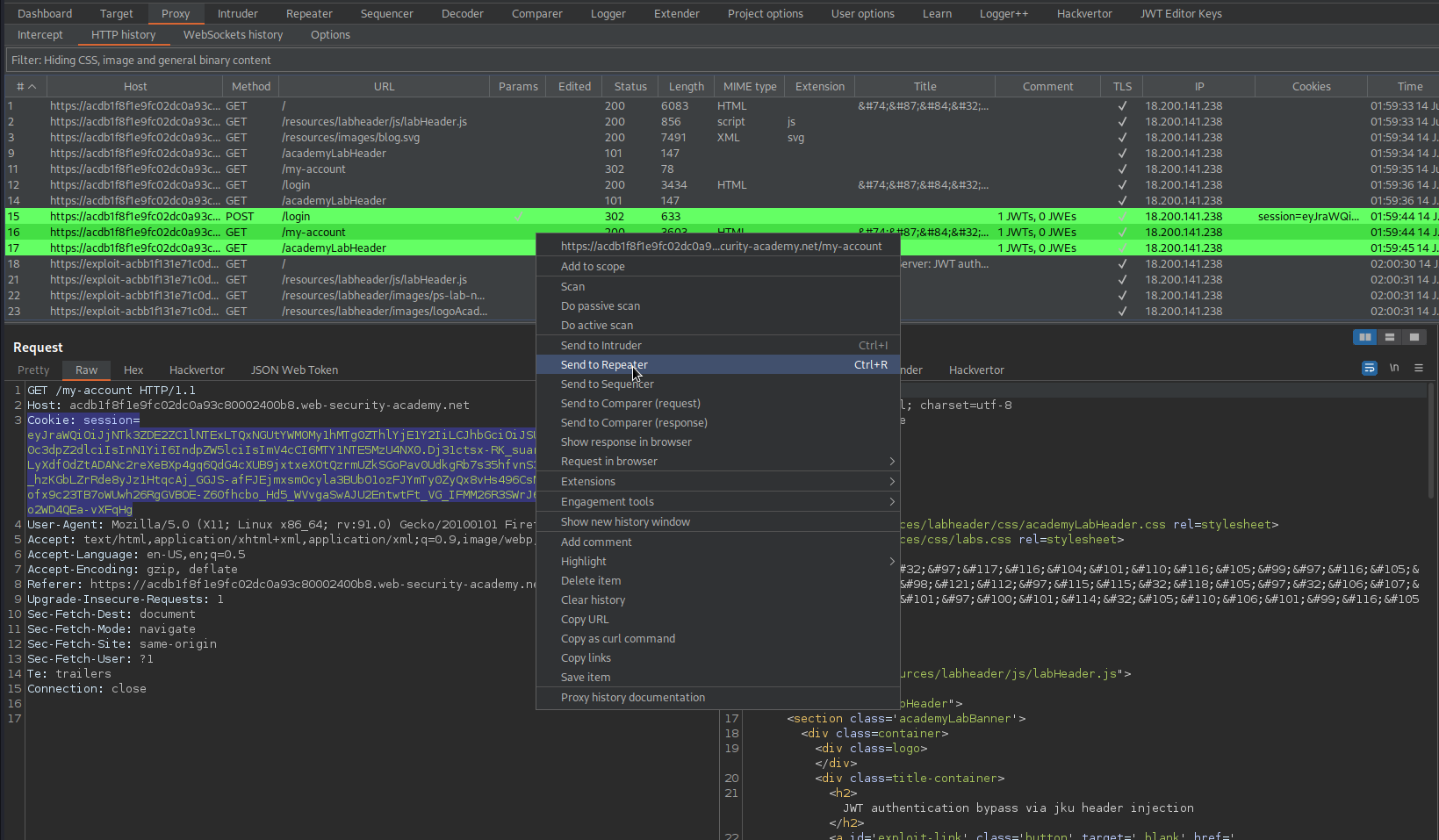Open the Target tab
This screenshot has height=840, width=1439.
116,13
